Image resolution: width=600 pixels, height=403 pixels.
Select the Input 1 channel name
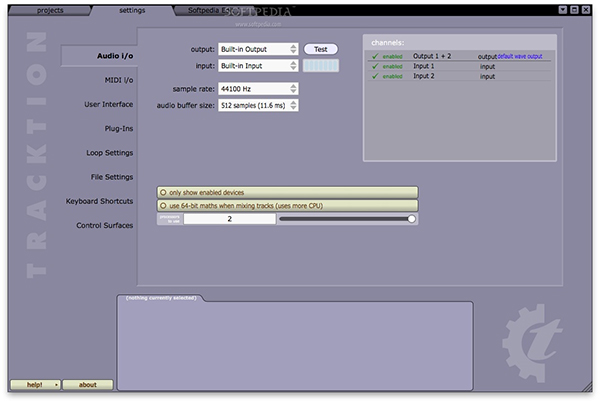(423, 66)
